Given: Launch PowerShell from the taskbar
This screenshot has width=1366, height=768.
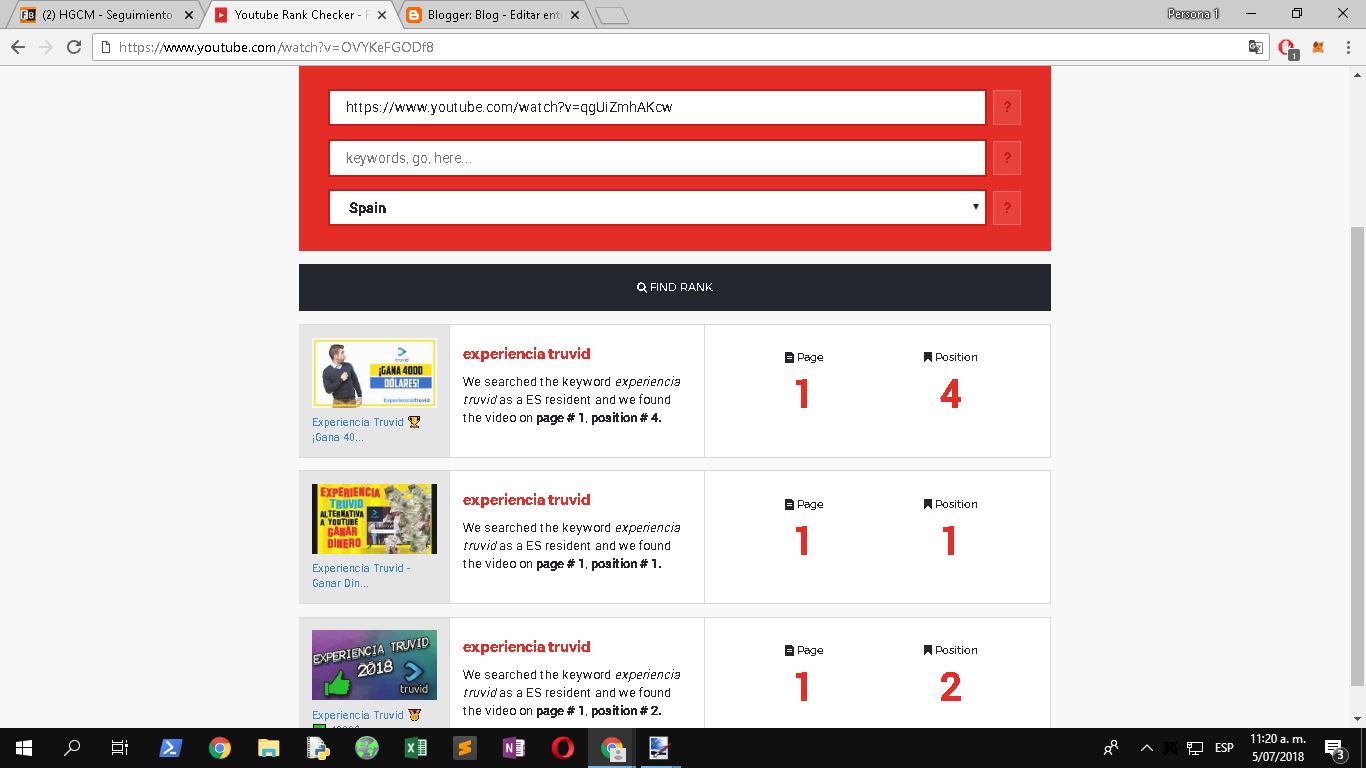Looking at the screenshot, I should [x=170, y=748].
